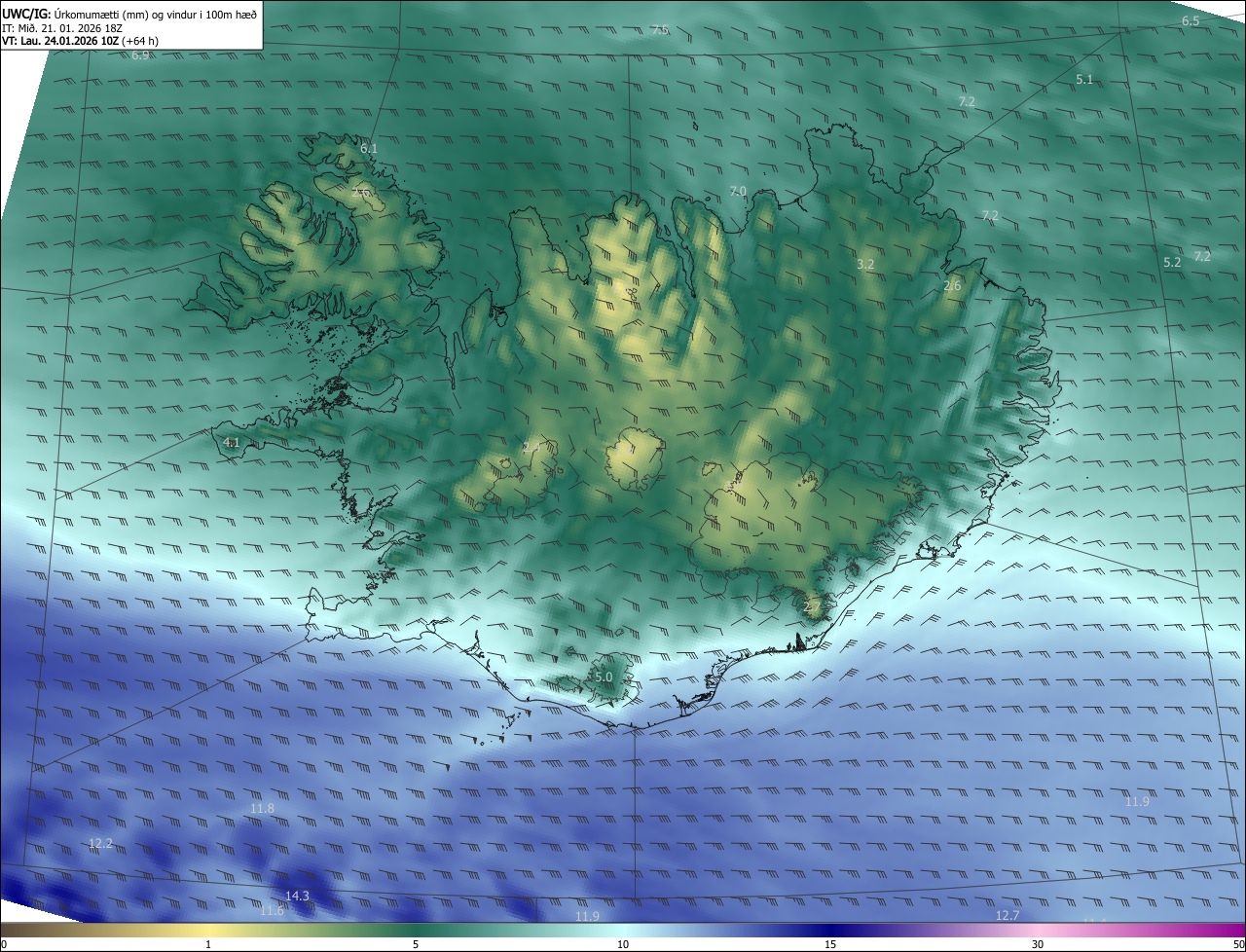Image resolution: width=1246 pixels, height=952 pixels.
Task: Click the 5.0 value near the south coast
Action: (604, 677)
